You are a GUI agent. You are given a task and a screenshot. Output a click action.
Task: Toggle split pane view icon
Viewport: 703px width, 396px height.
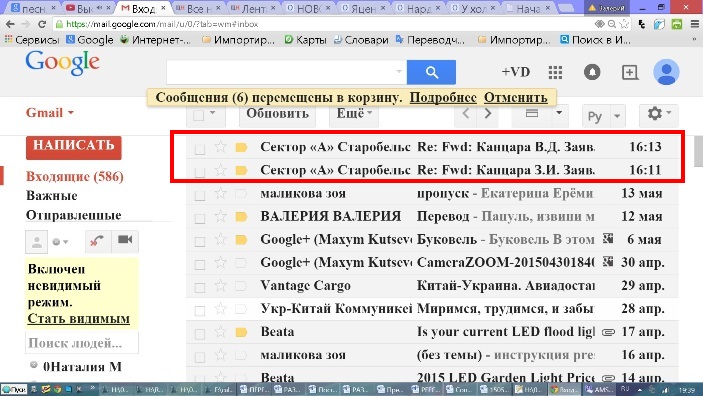(x=532, y=113)
